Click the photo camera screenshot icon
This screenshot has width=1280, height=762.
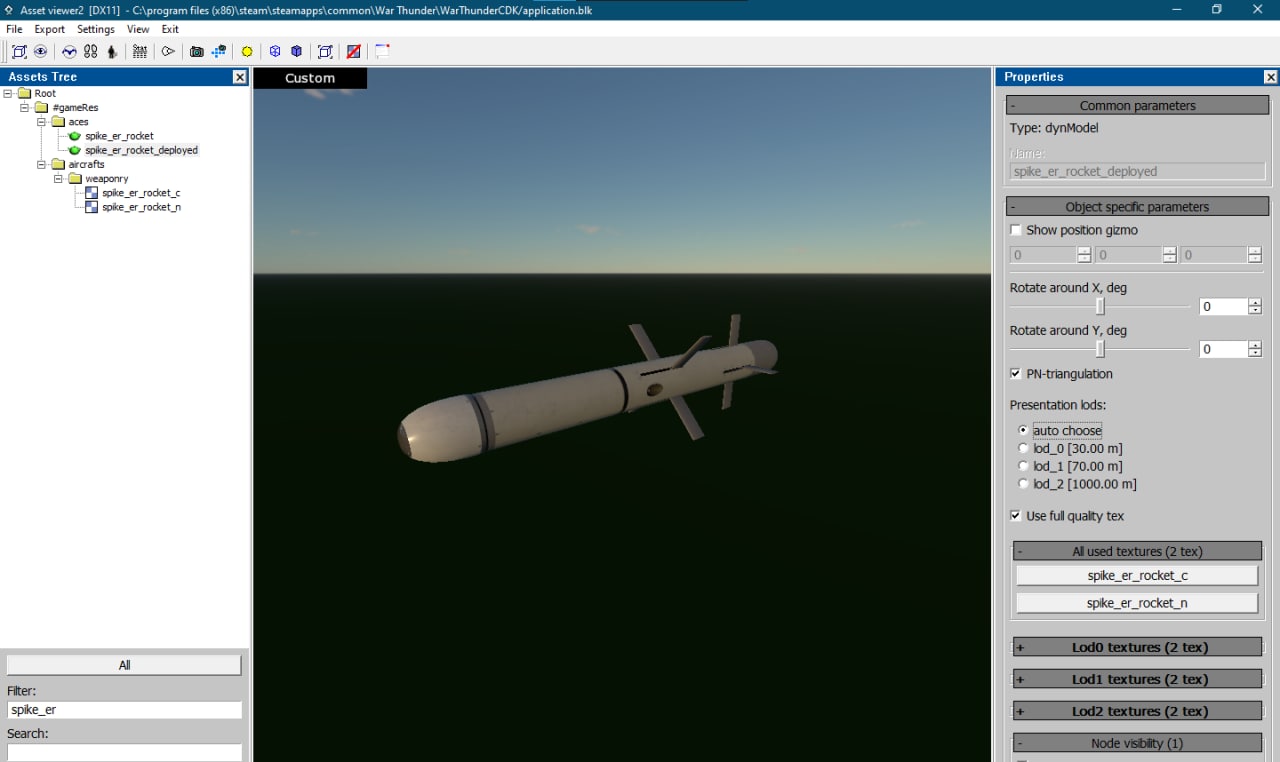pyautogui.click(x=197, y=51)
